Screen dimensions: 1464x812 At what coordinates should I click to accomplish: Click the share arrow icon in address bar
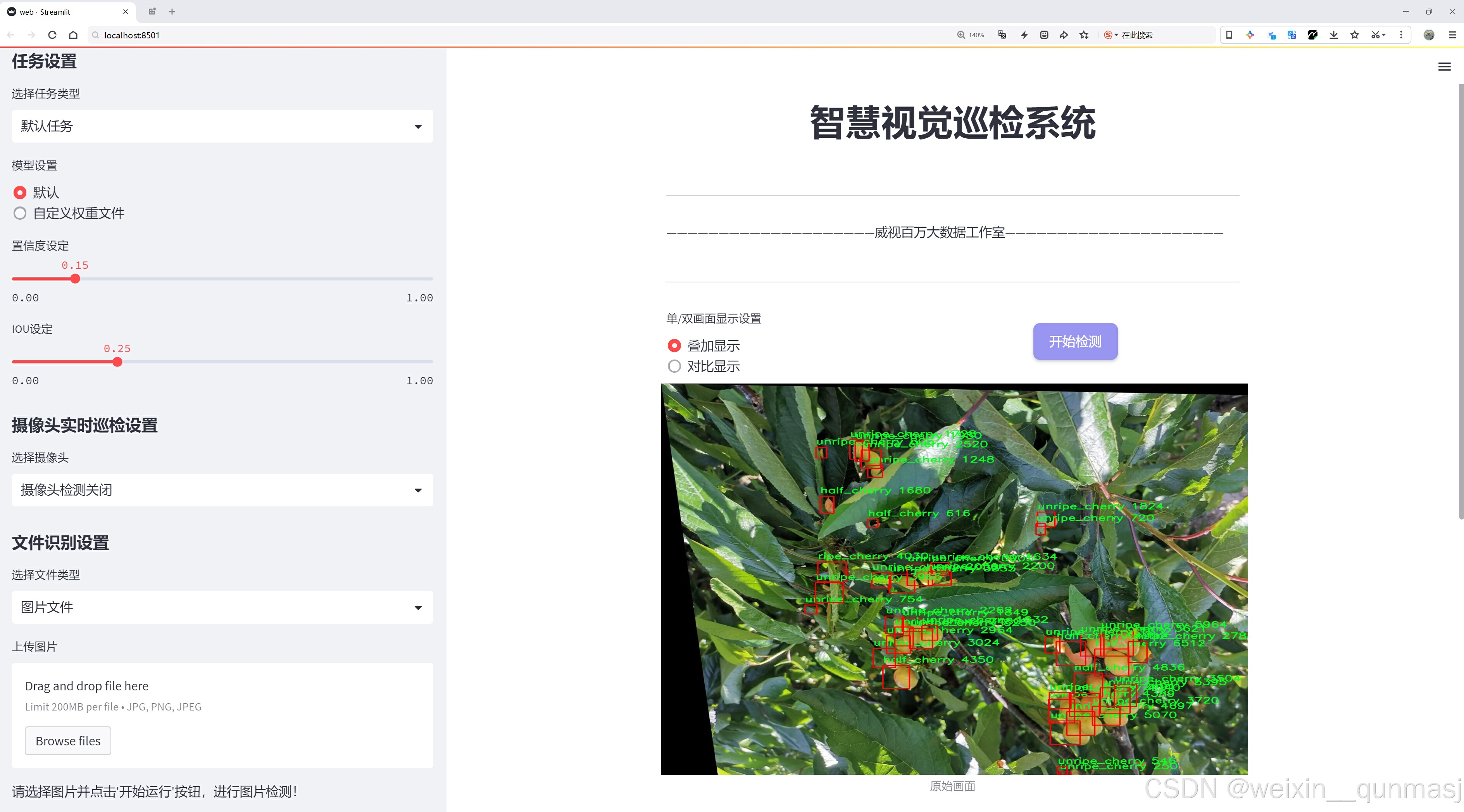(x=1063, y=35)
